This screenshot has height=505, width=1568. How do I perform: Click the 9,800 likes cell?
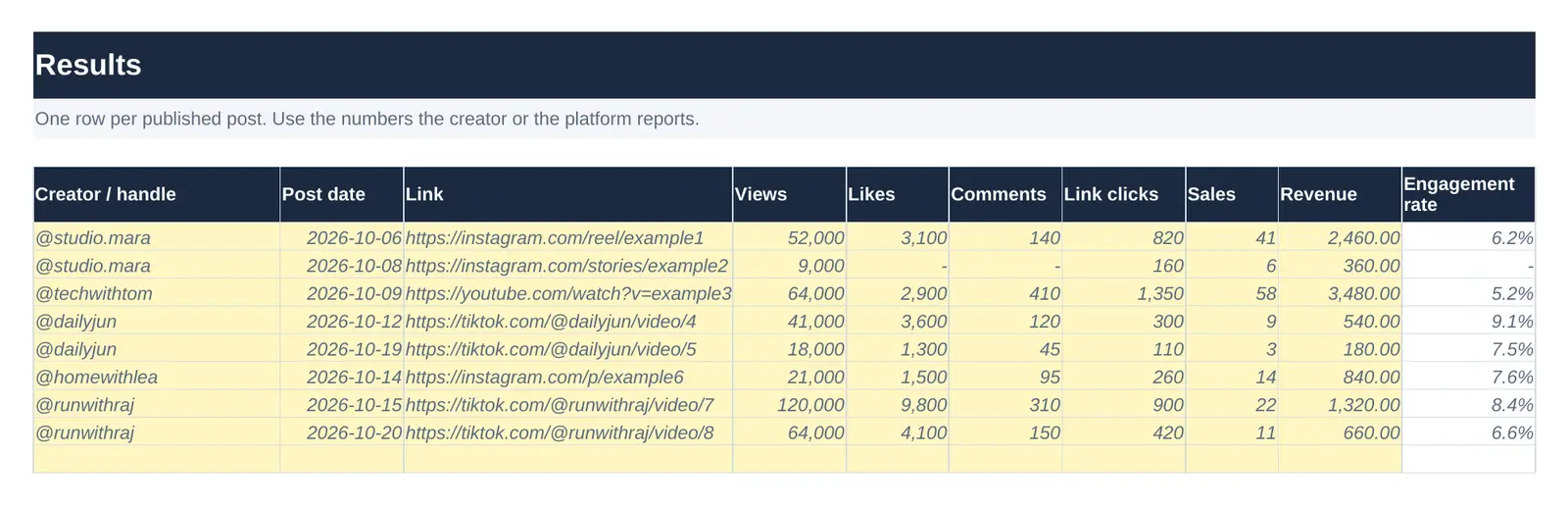(x=898, y=405)
